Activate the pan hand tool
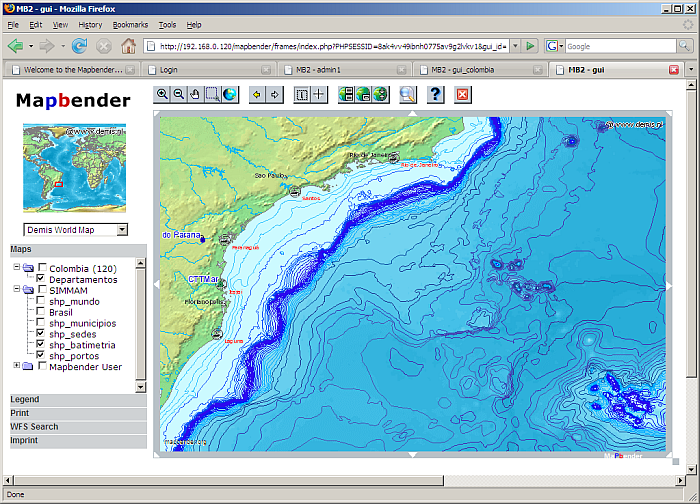Image resolution: width=700 pixels, height=504 pixels. tap(195, 94)
